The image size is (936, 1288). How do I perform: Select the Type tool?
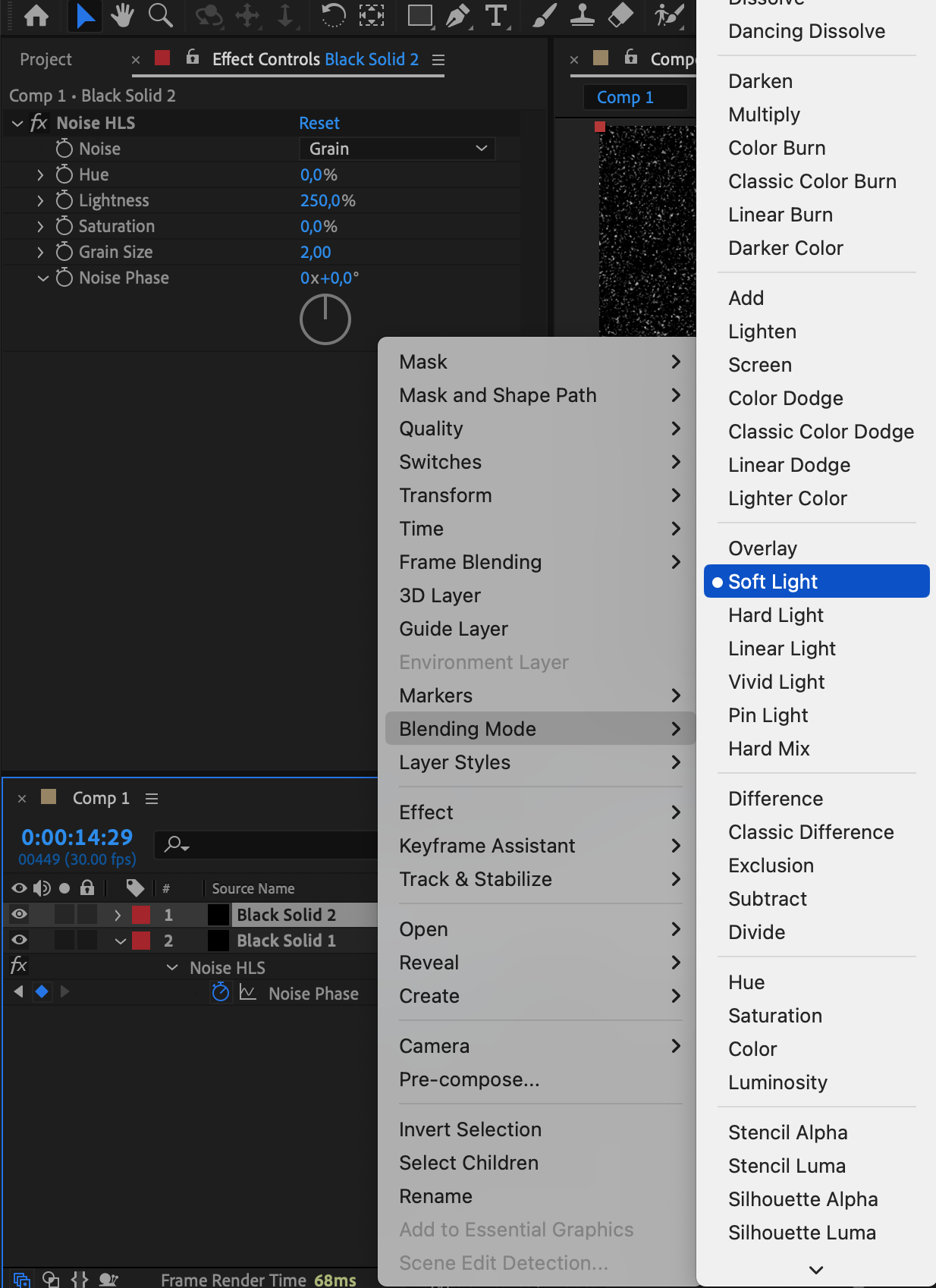coord(496,15)
